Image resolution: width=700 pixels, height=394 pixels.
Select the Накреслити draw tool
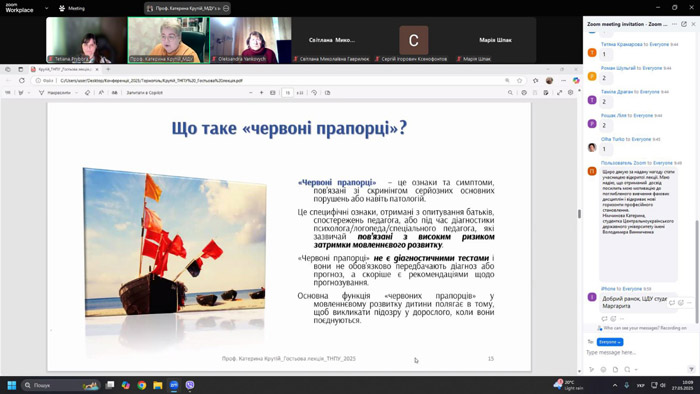55,93
